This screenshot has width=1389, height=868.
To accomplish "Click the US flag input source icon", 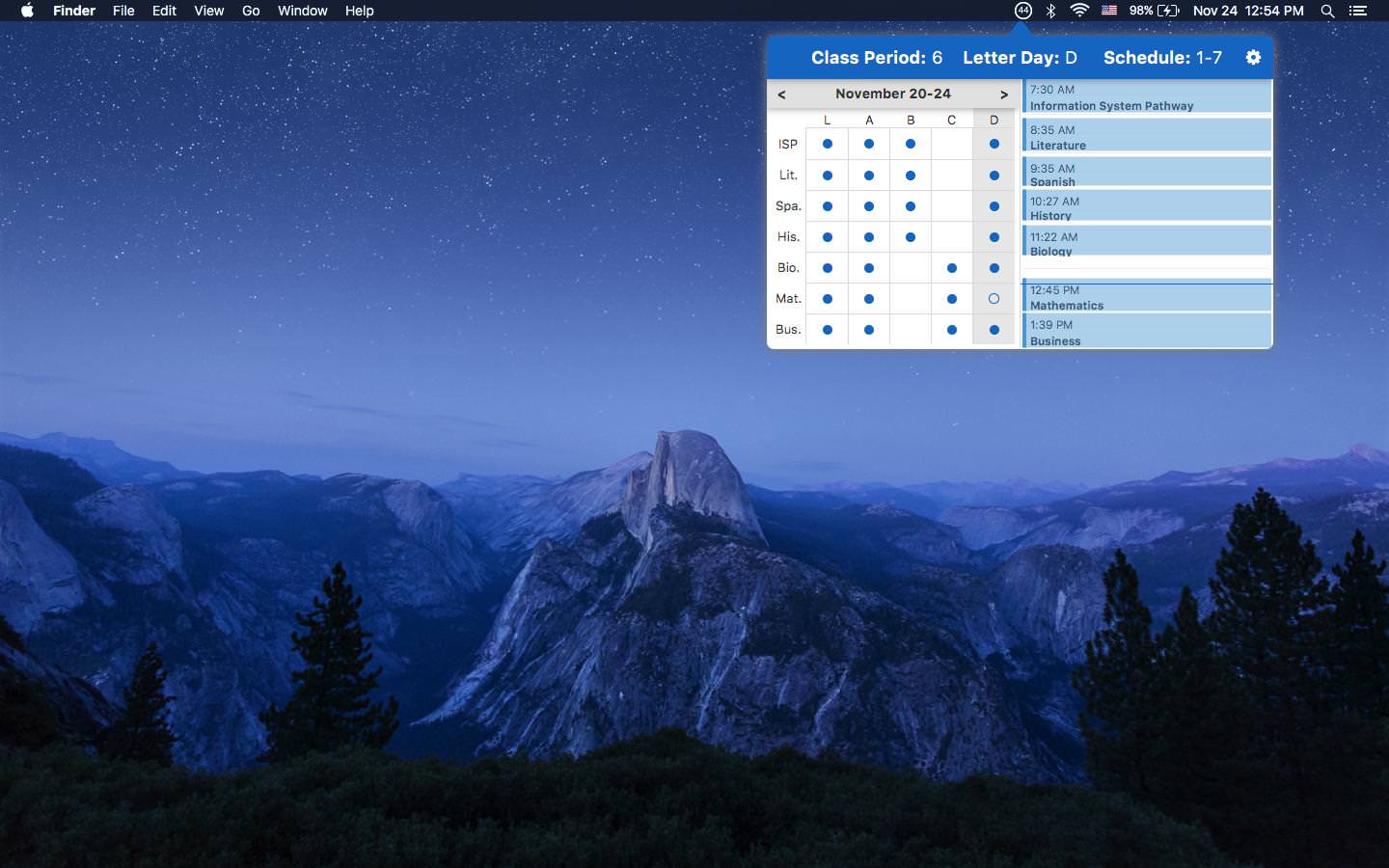I will click(1109, 11).
